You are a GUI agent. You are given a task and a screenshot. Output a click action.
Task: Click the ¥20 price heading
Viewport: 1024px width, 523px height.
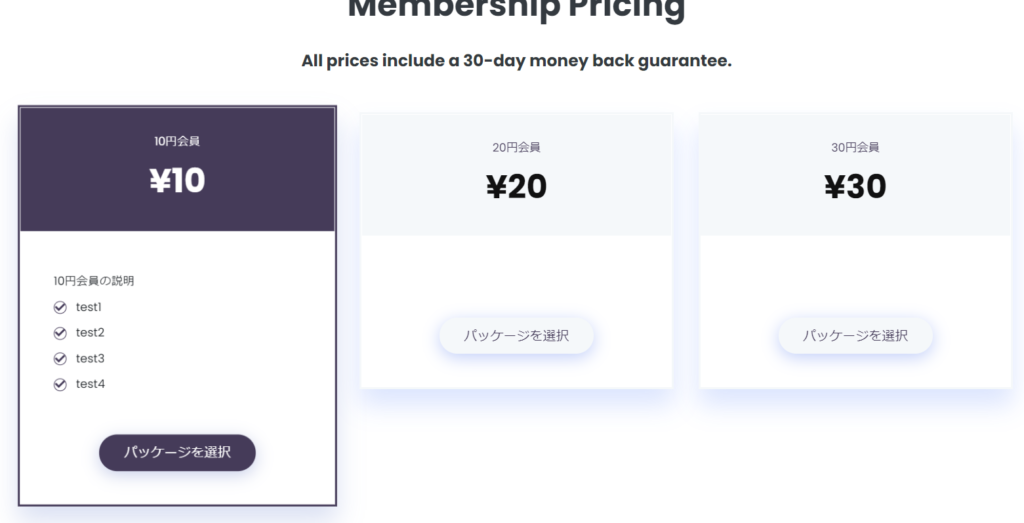516,187
